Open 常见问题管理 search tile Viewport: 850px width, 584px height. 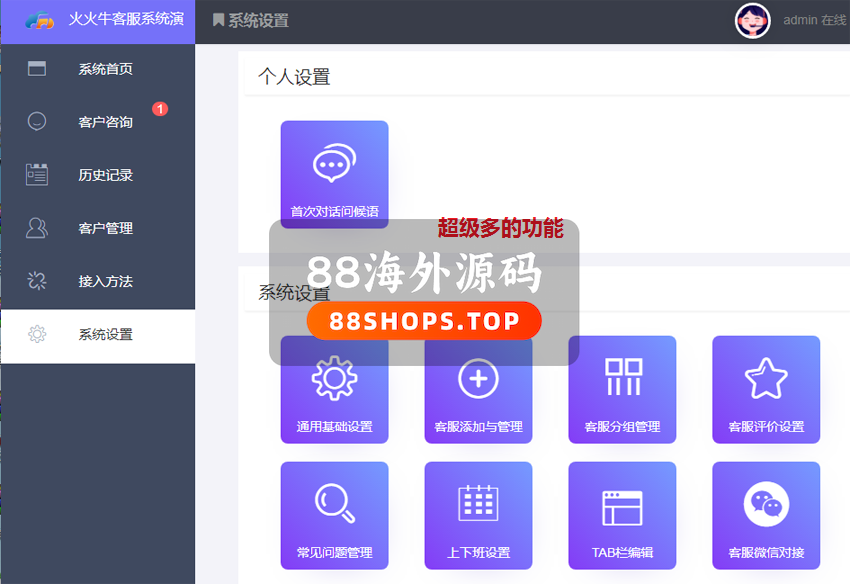[334, 515]
